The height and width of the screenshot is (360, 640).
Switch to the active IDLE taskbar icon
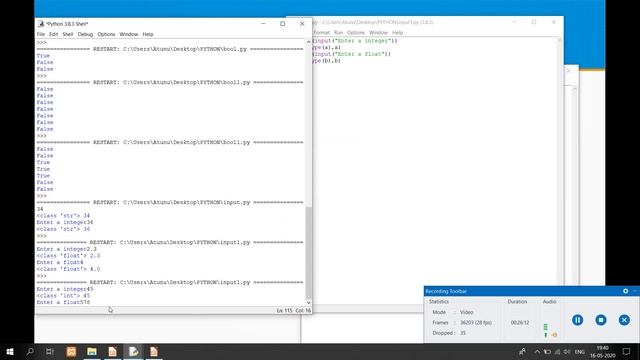[133, 351]
